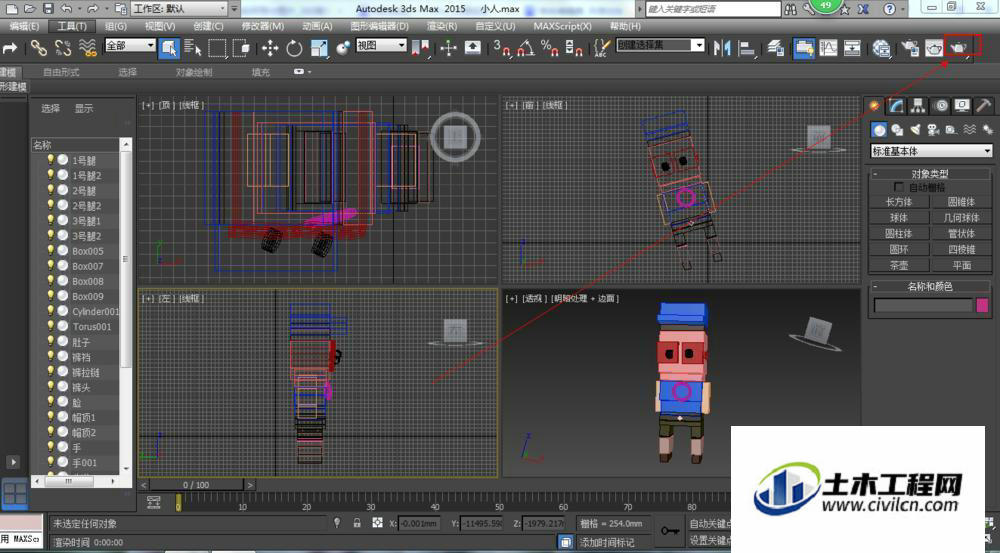Open the 修改器(M) menu
Screen dimensions: 1000x553
(262, 26)
